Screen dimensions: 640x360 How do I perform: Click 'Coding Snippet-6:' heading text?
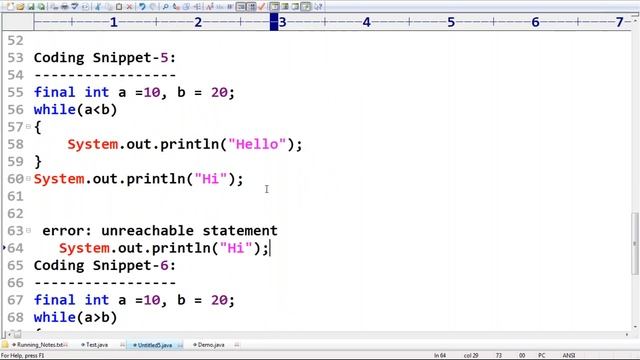pyautogui.click(x=104, y=265)
